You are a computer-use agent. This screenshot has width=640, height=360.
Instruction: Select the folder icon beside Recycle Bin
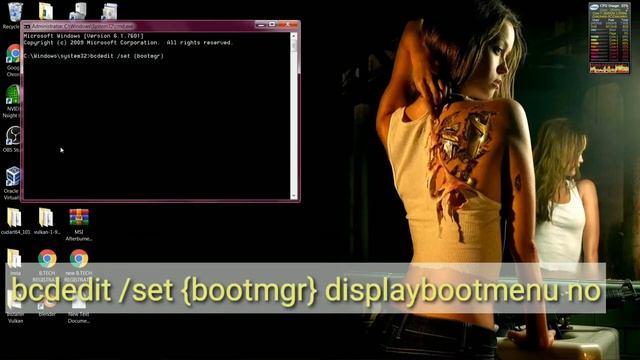tap(46, 11)
